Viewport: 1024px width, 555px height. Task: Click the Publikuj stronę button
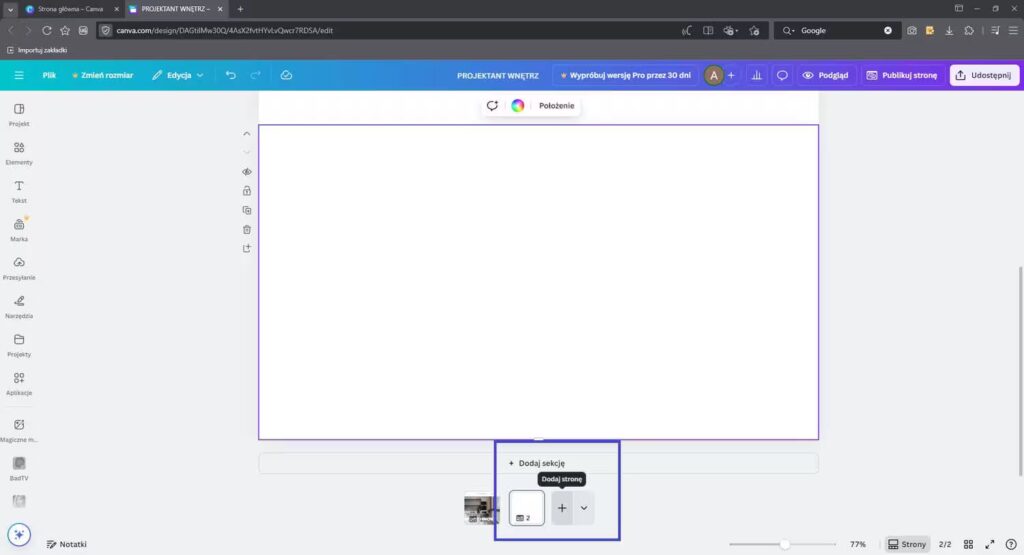click(902, 75)
